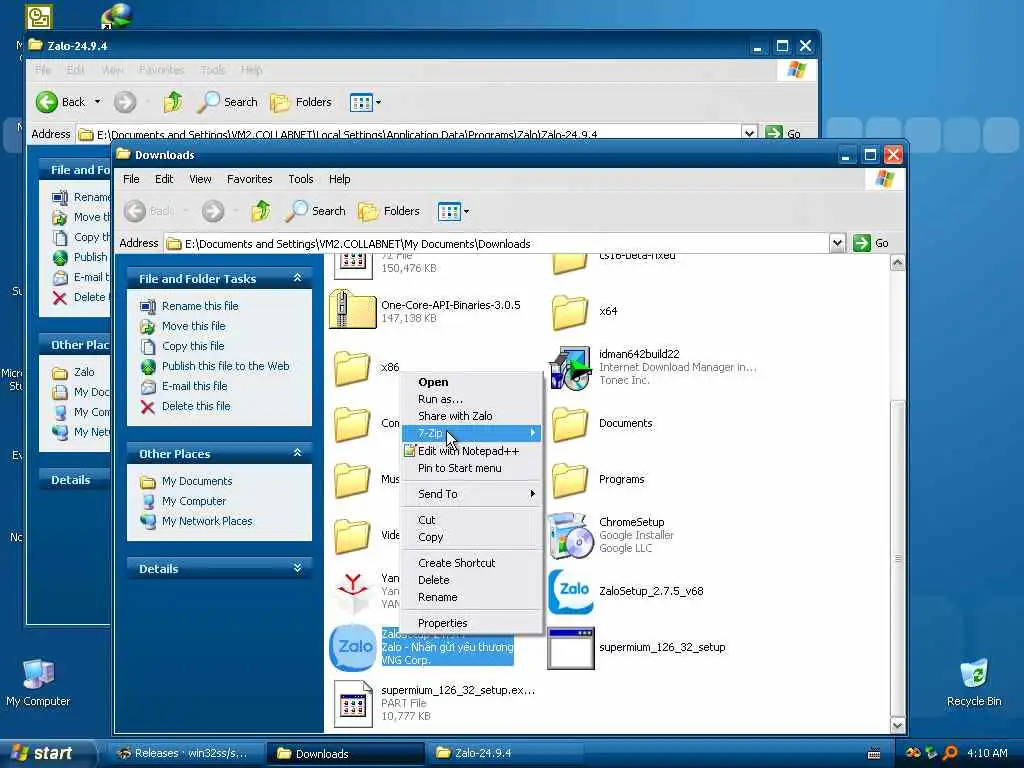The height and width of the screenshot is (768, 1024).
Task: Open the Help menu in Downloads window
Action: [340, 179]
